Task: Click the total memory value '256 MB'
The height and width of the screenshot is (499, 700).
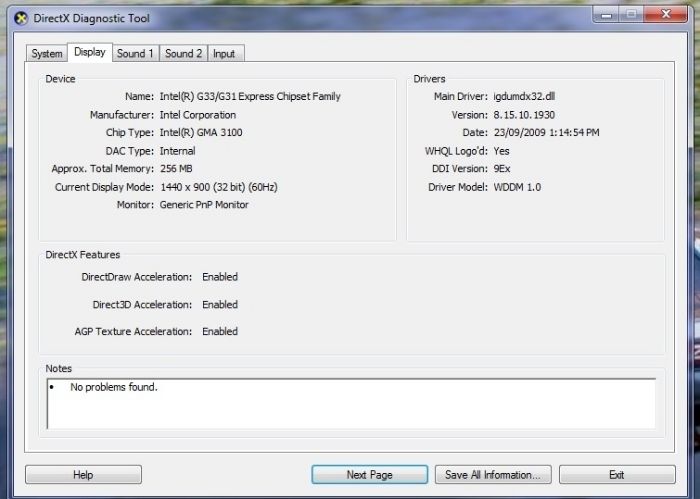Action: [x=176, y=169]
